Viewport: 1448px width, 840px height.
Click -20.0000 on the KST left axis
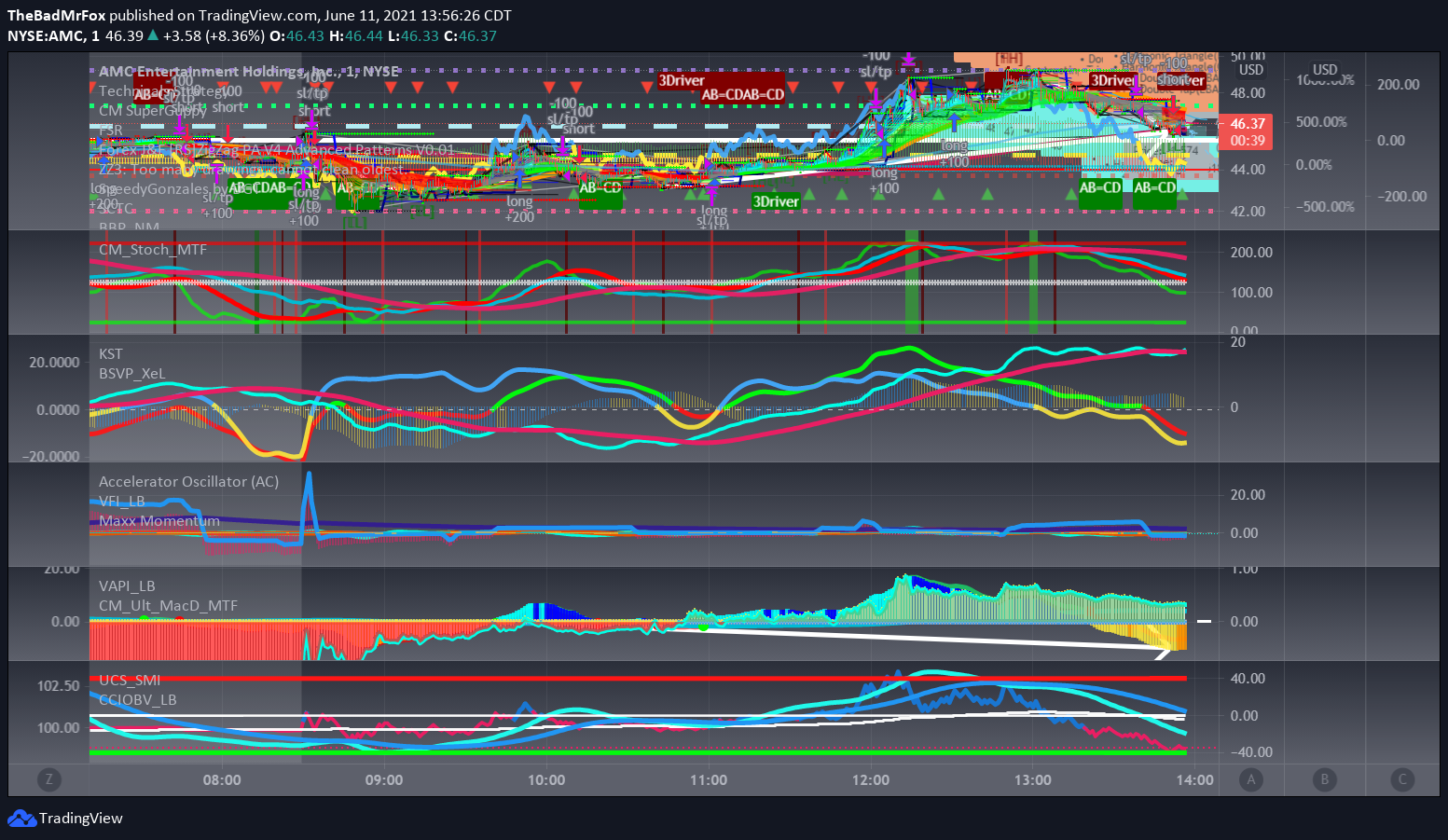pos(51,456)
